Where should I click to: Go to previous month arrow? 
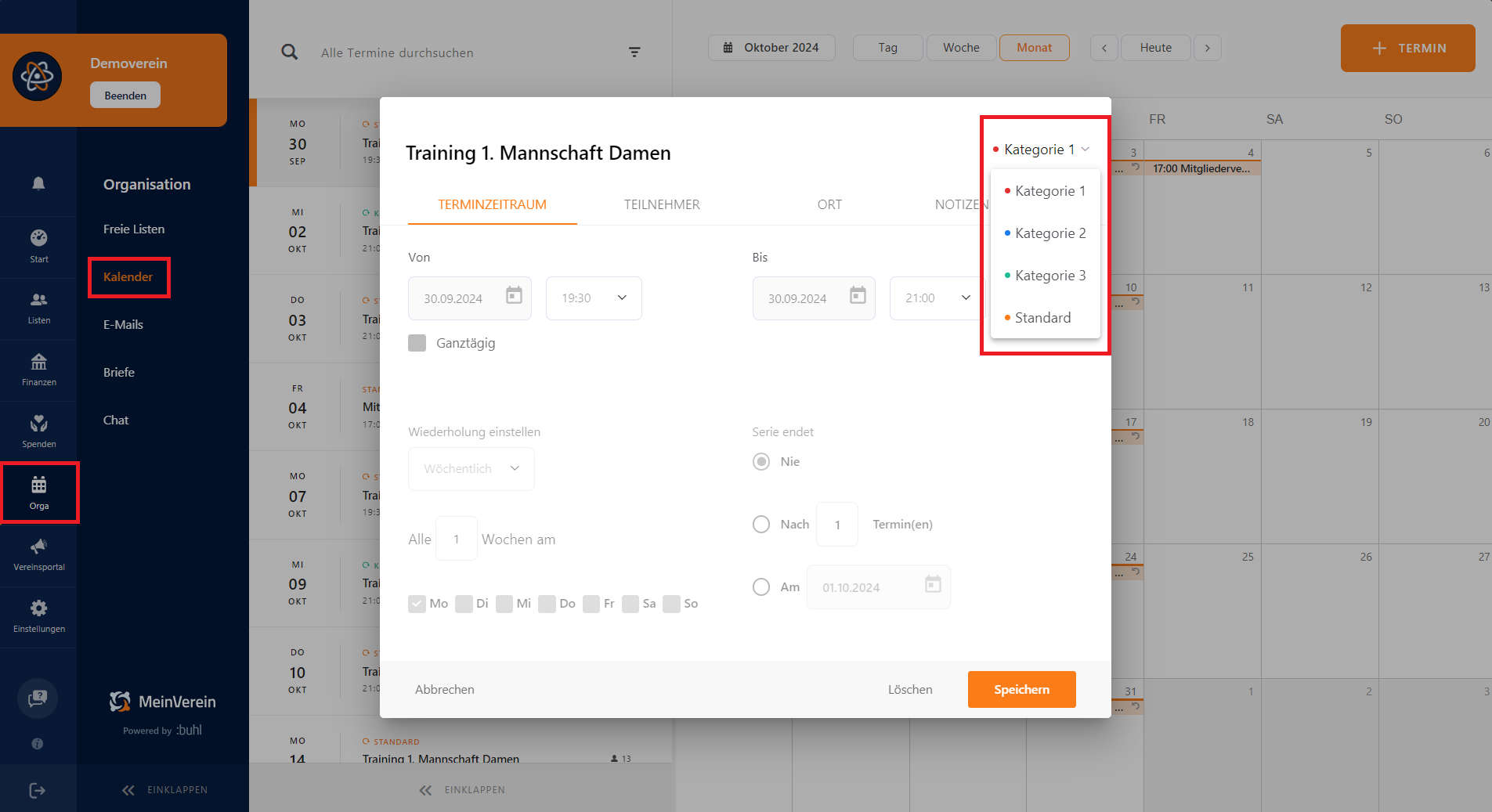click(x=1104, y=48)
